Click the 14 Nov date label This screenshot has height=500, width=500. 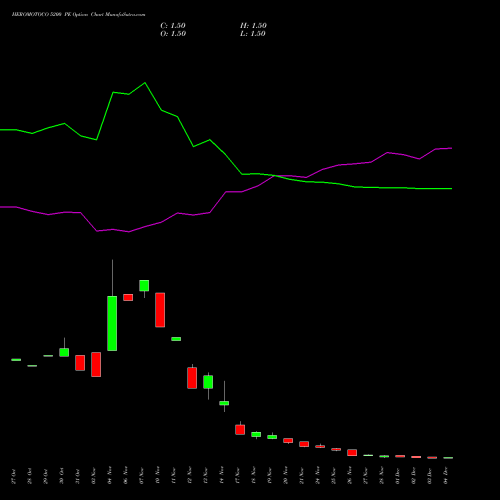click(222, 475)
